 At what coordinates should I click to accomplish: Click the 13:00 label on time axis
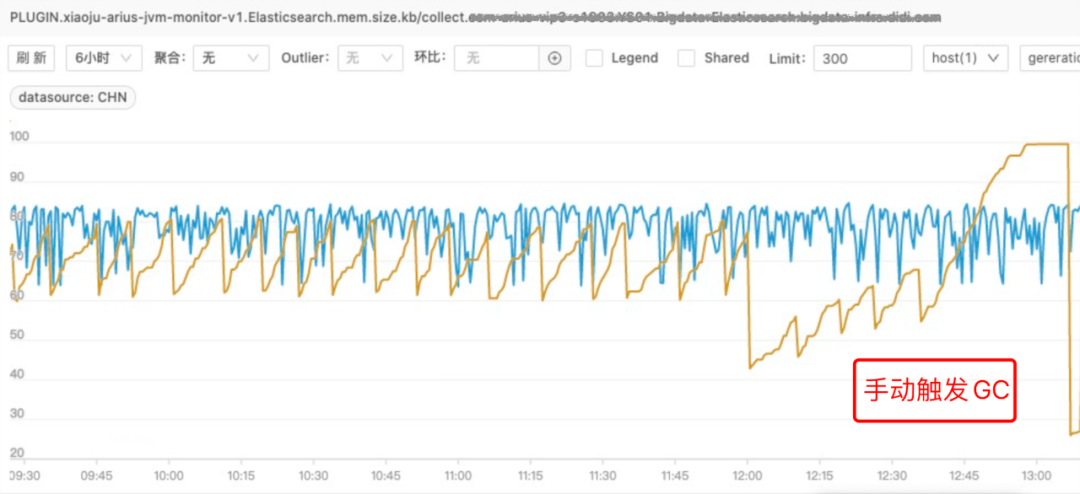[x=1037, y=476]
